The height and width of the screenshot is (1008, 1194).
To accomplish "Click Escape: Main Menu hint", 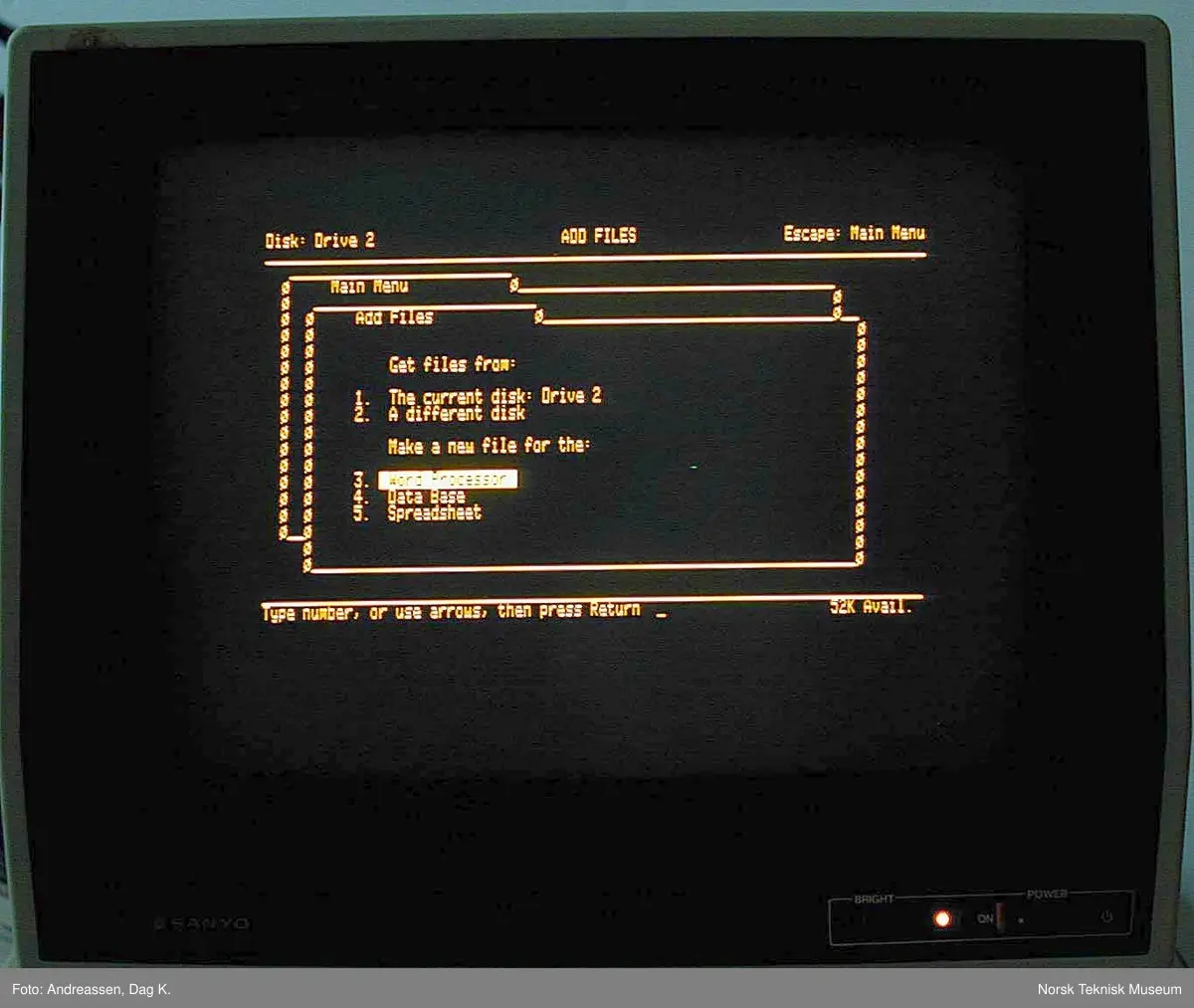I will 854,233.
